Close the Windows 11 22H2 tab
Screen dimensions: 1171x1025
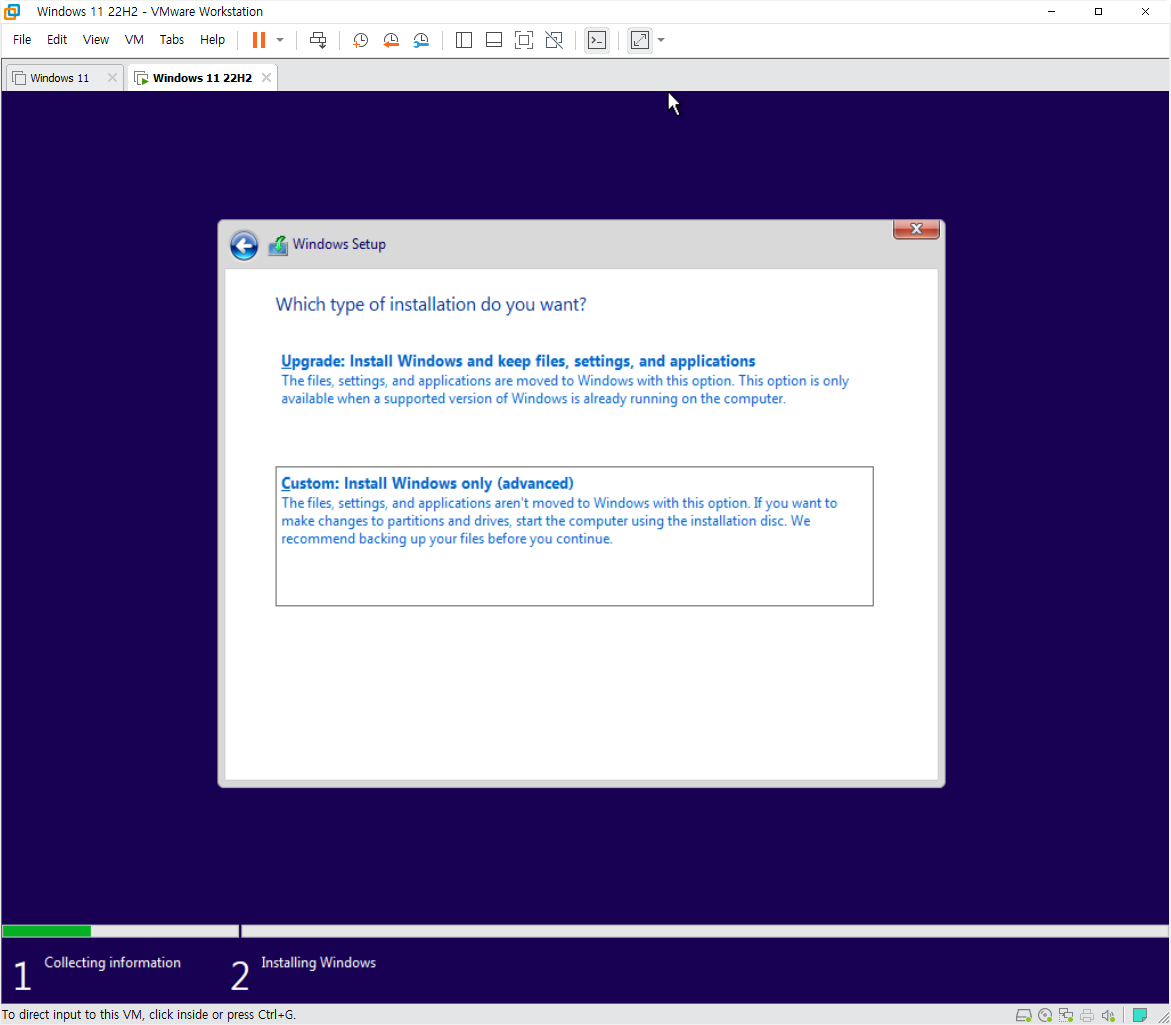(266, 78)
